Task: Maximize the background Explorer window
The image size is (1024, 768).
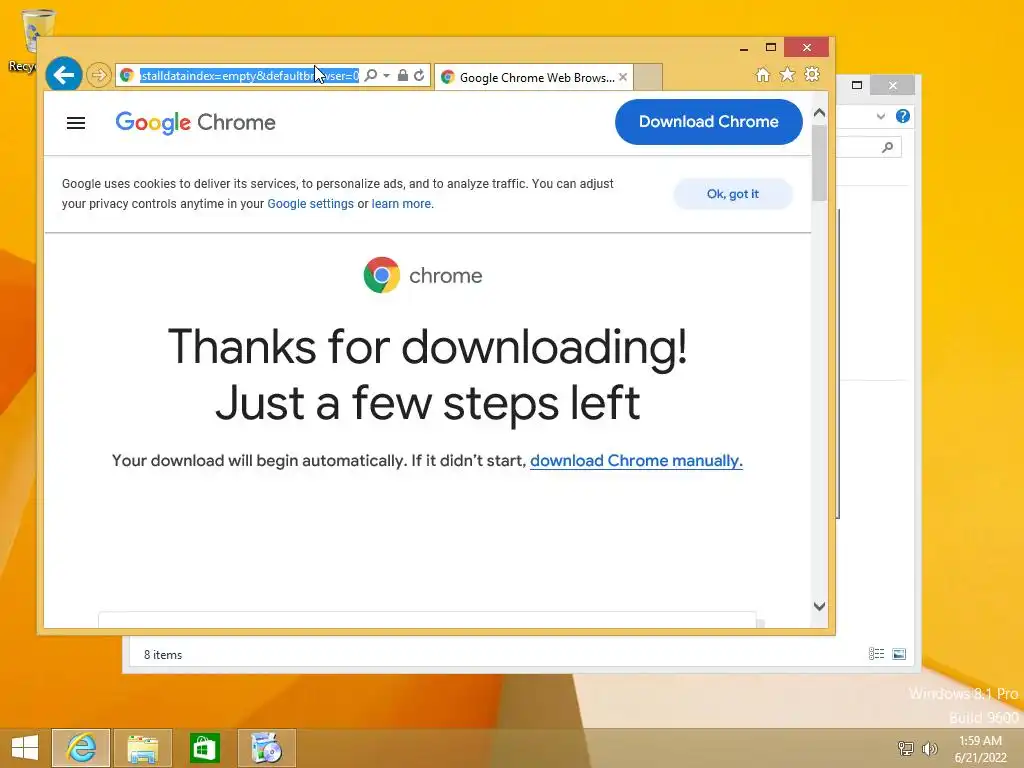Action: [x=857, y=85]
